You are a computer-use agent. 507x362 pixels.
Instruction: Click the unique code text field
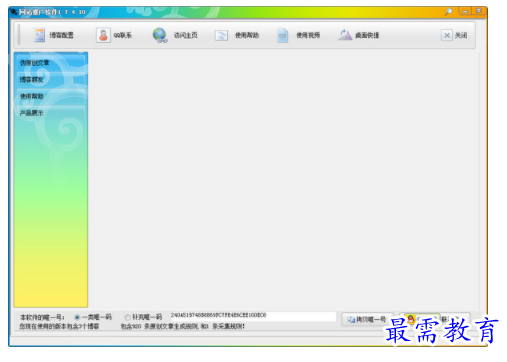tap(253, 316)
